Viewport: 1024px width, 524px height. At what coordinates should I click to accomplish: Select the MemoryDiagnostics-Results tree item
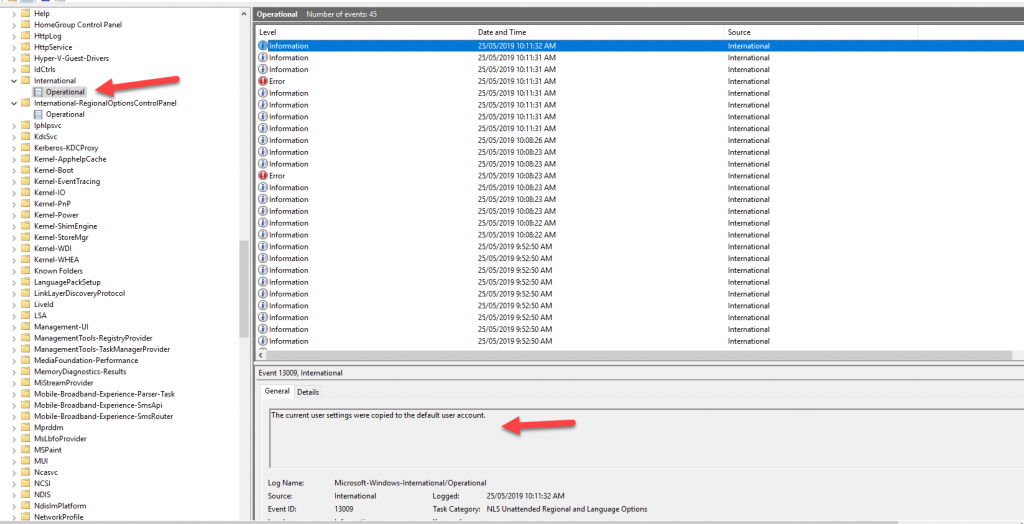(x=80, y=372)
